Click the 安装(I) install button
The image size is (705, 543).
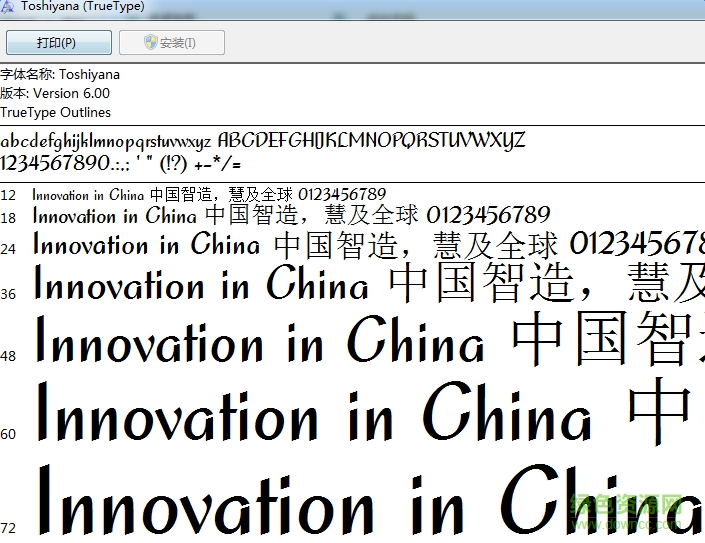click(x=172, y=43)
